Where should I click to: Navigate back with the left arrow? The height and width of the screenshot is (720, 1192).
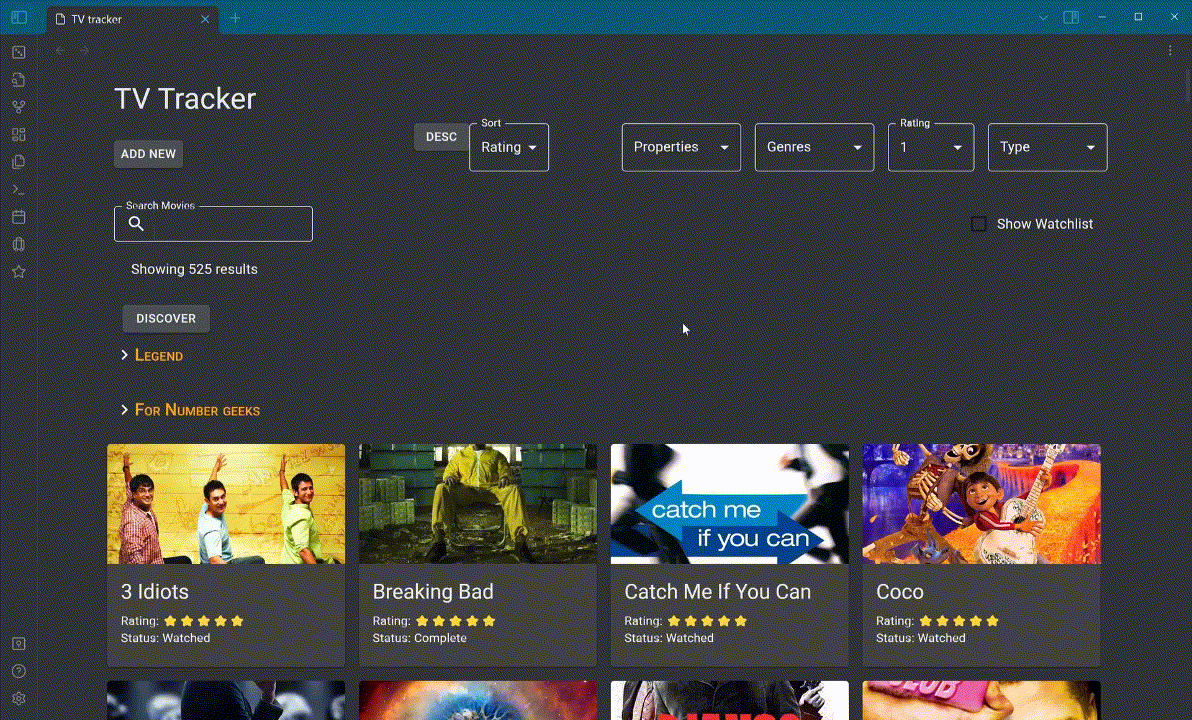click(61, 50)
